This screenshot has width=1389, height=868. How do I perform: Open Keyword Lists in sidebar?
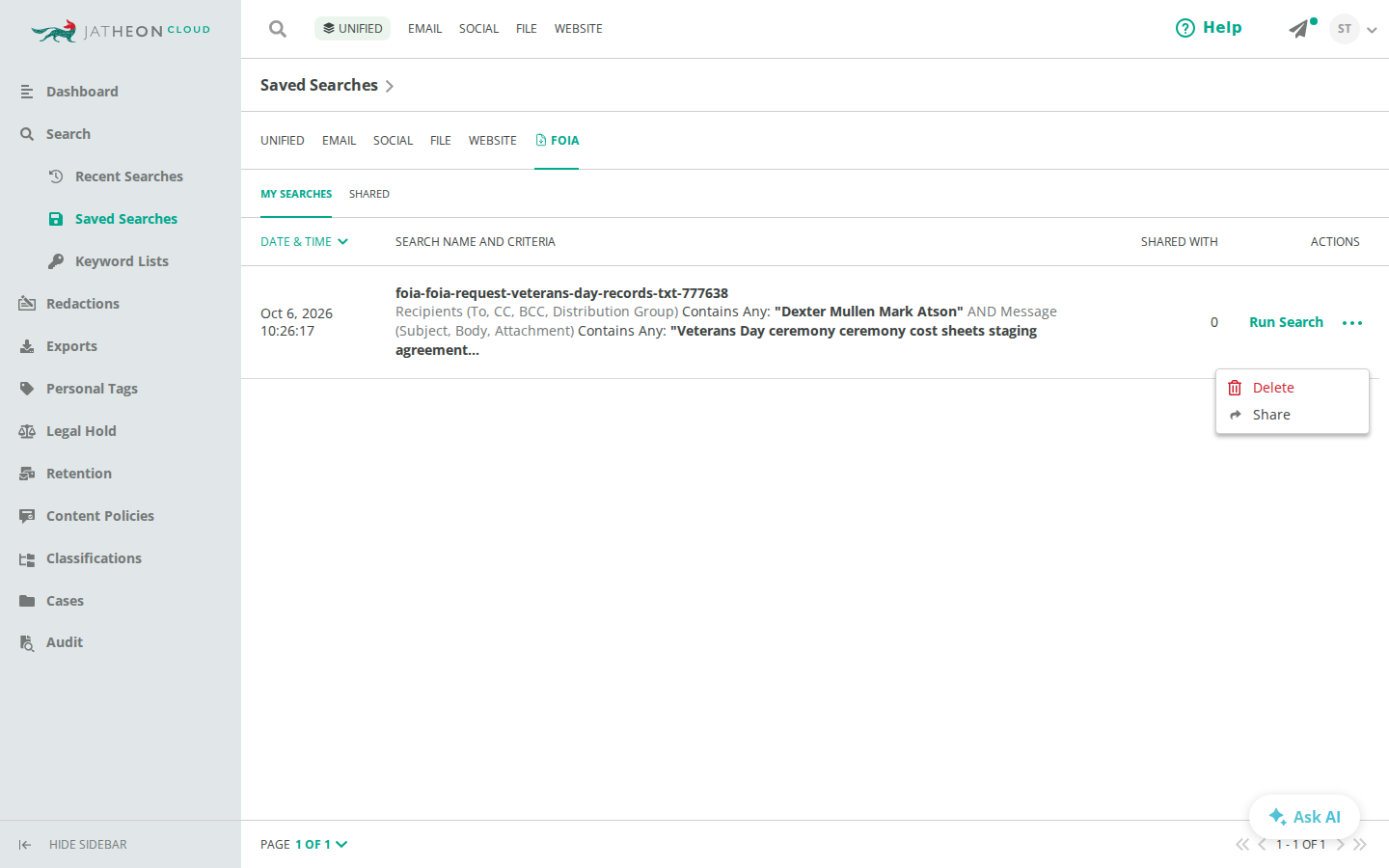pyautogui.click(x=108, y=261)
